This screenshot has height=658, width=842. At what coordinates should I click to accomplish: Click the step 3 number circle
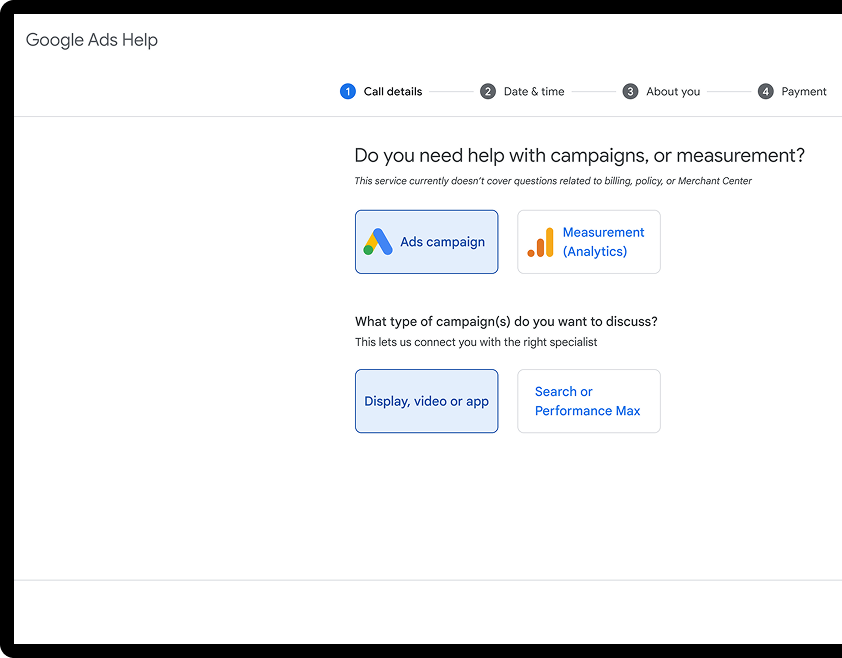[630, 91]
